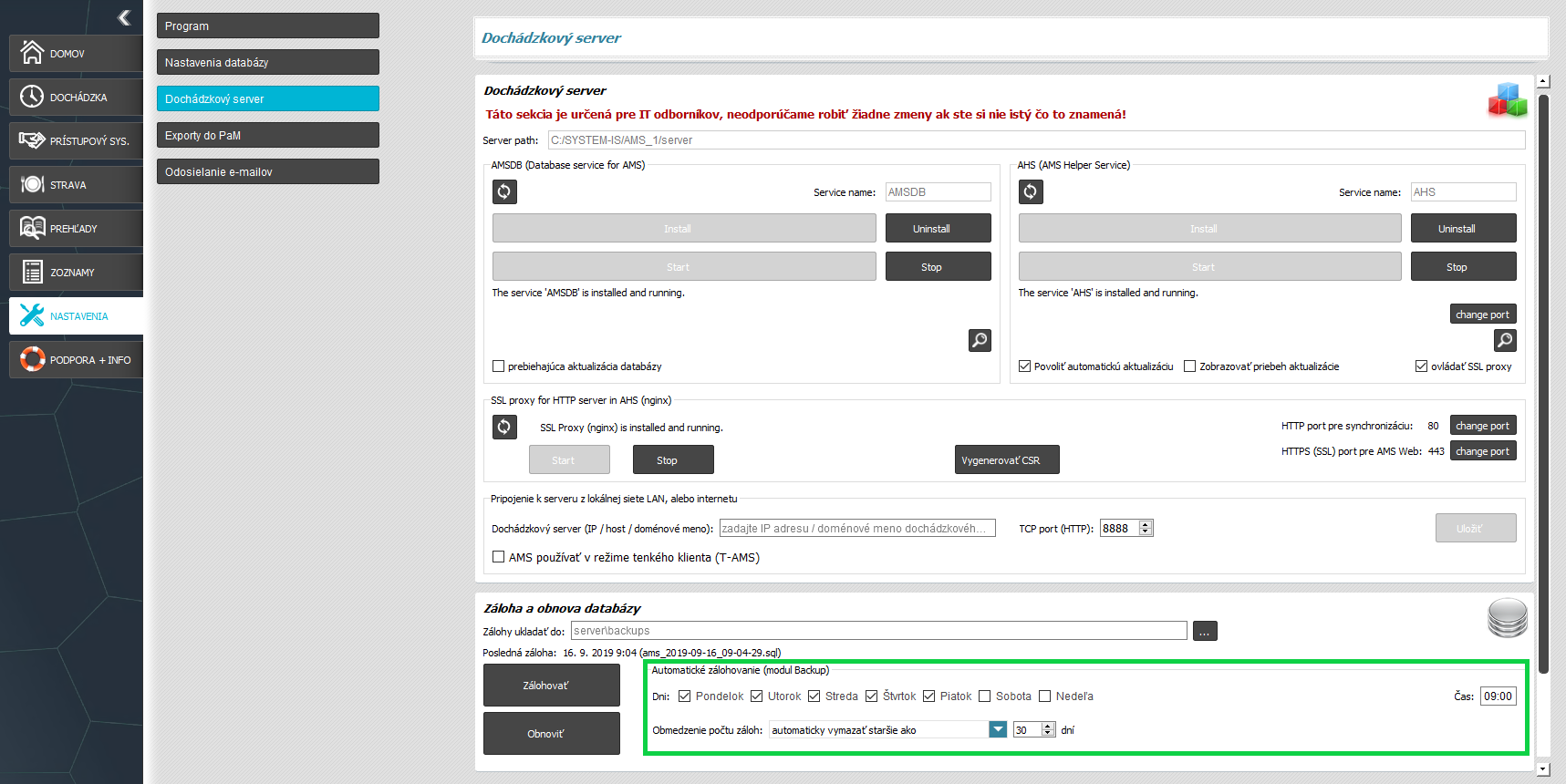This screenshot has height=784, width=1566.
Task: Open PRÍSTUPOVÝ SYS. section
Action: point(76,140)
